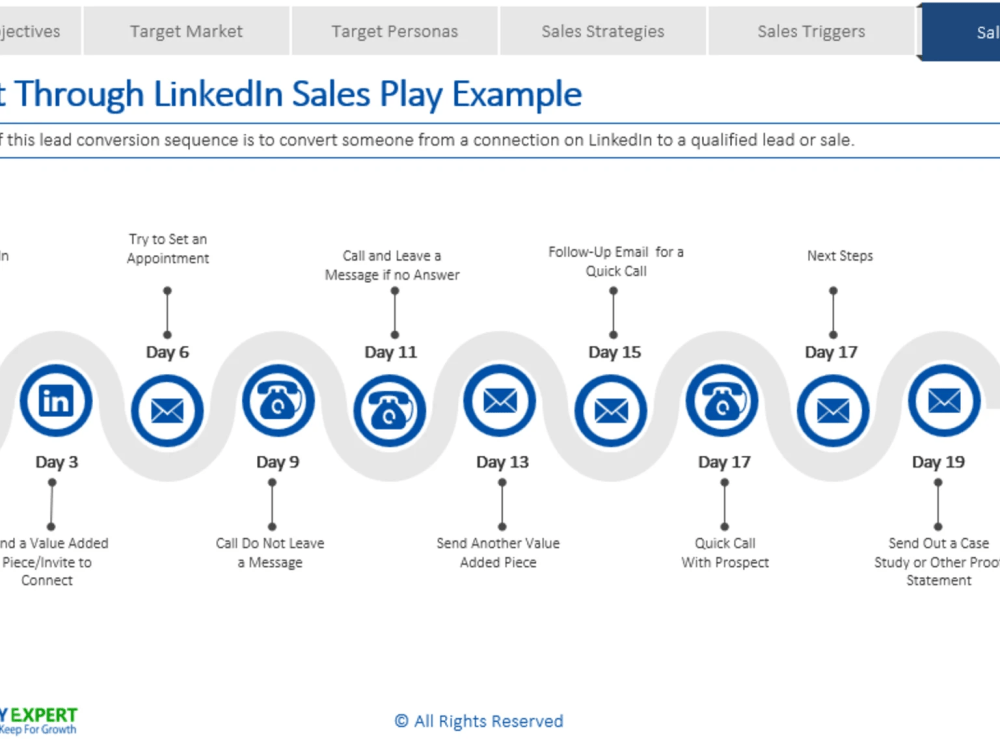Viewport: 1000px width, 750px height.
Task: Click the LinkedIn icon above Day 3
Action: click(x=56, y=401)
